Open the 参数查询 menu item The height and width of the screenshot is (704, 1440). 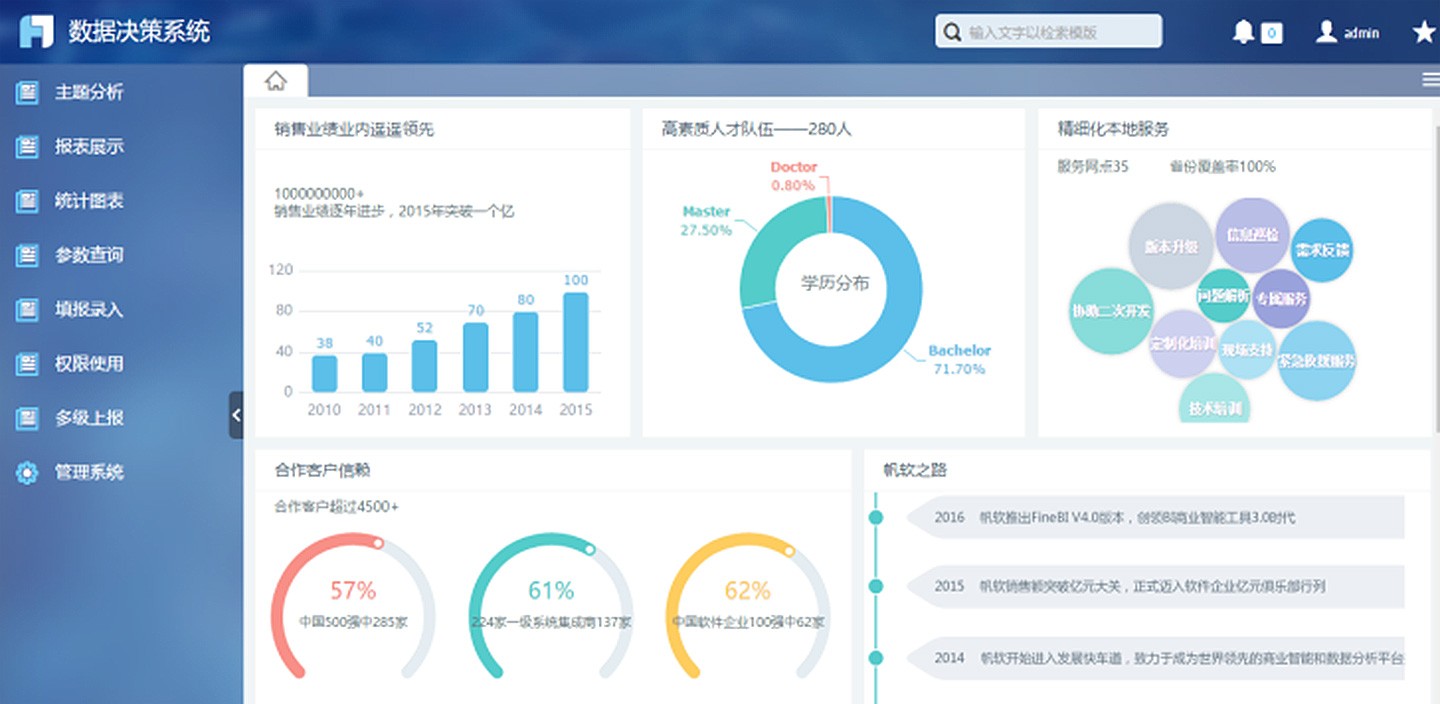point(89,255)
